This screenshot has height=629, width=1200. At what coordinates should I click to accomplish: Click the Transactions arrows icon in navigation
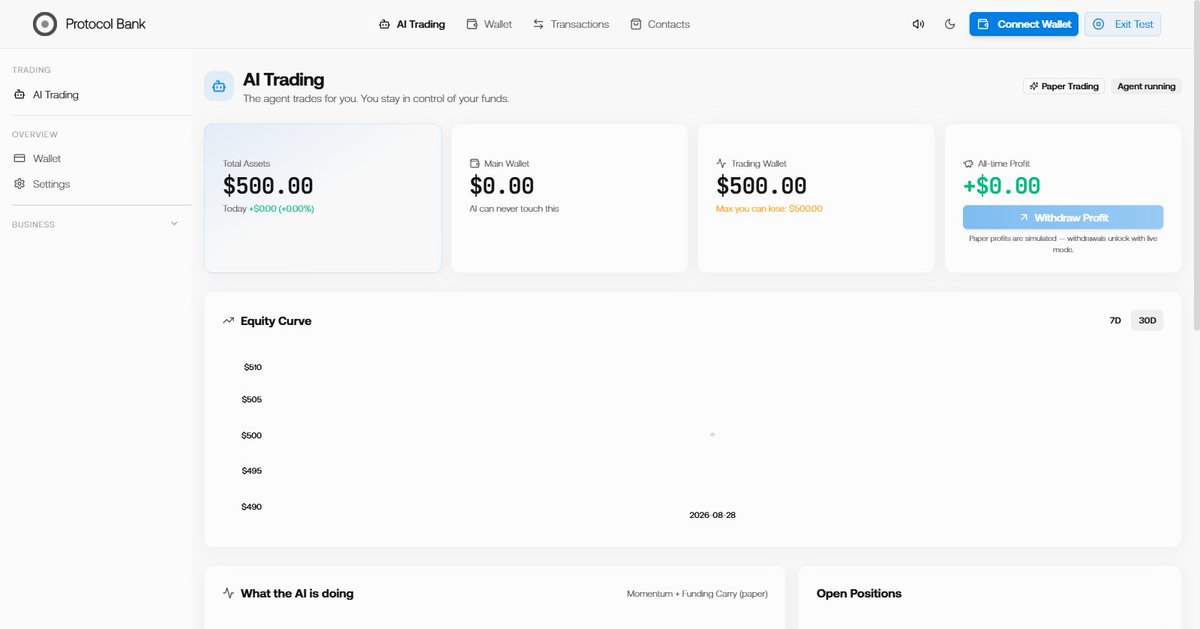(538, 24)
